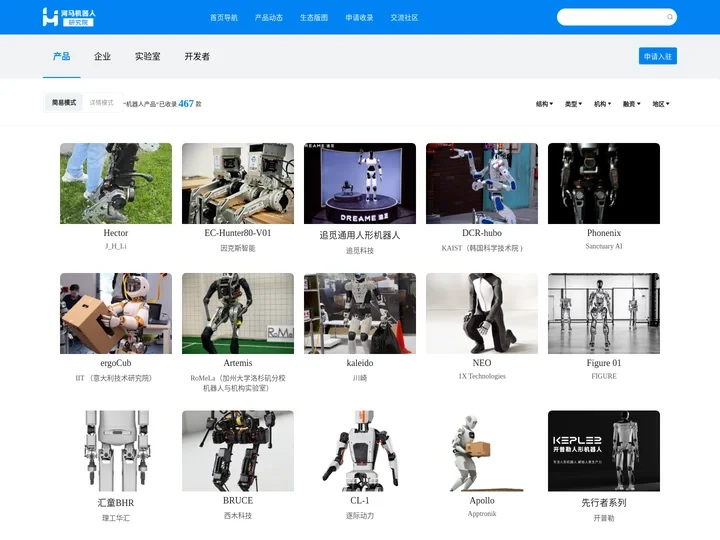
Task: Open 首页导航 in top navigation
Action: 224,17
